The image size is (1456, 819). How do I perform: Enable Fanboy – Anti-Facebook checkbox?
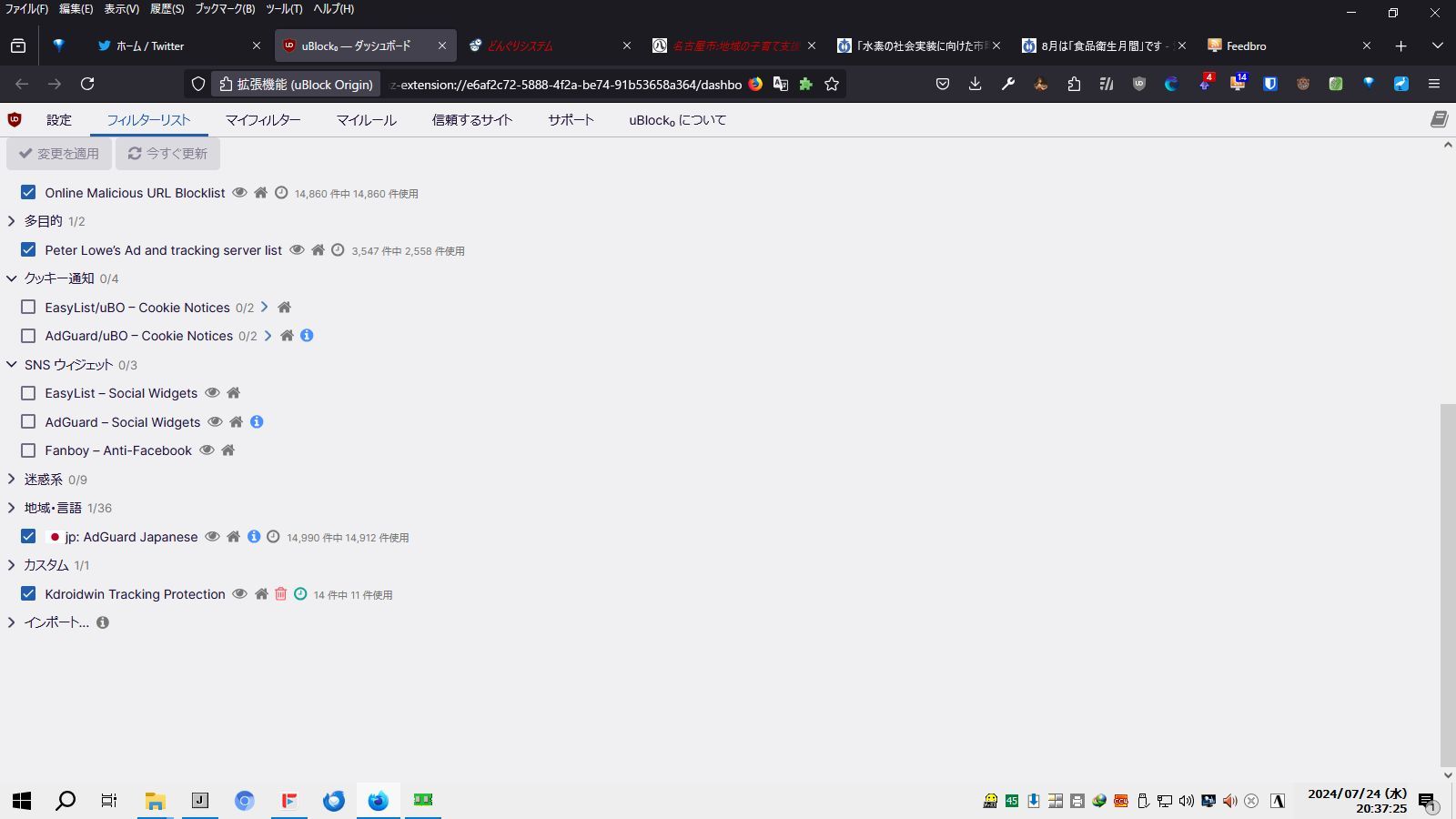pyautogui.click(x=28, y=450)
